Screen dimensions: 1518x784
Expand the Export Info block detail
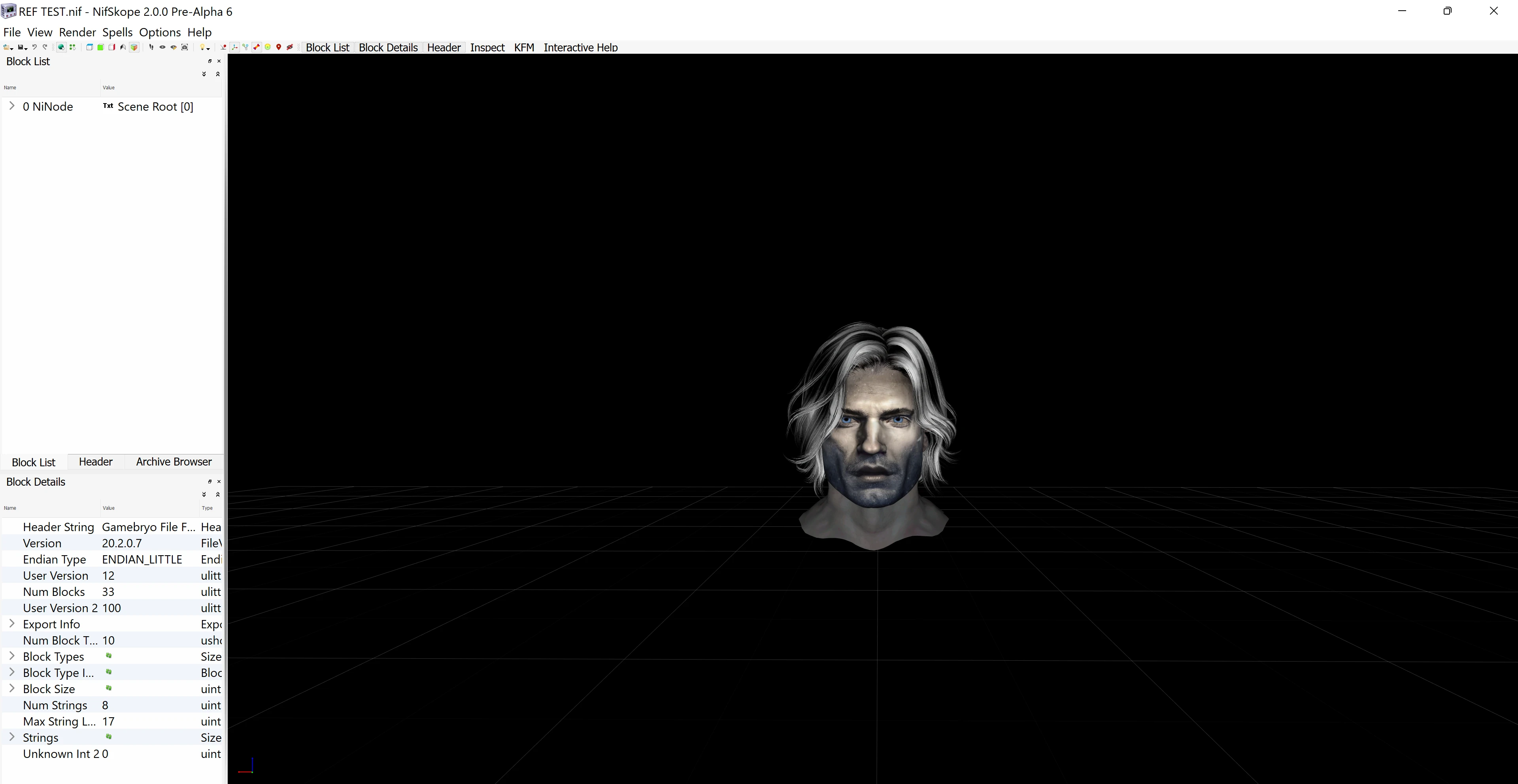coord(11,623)
